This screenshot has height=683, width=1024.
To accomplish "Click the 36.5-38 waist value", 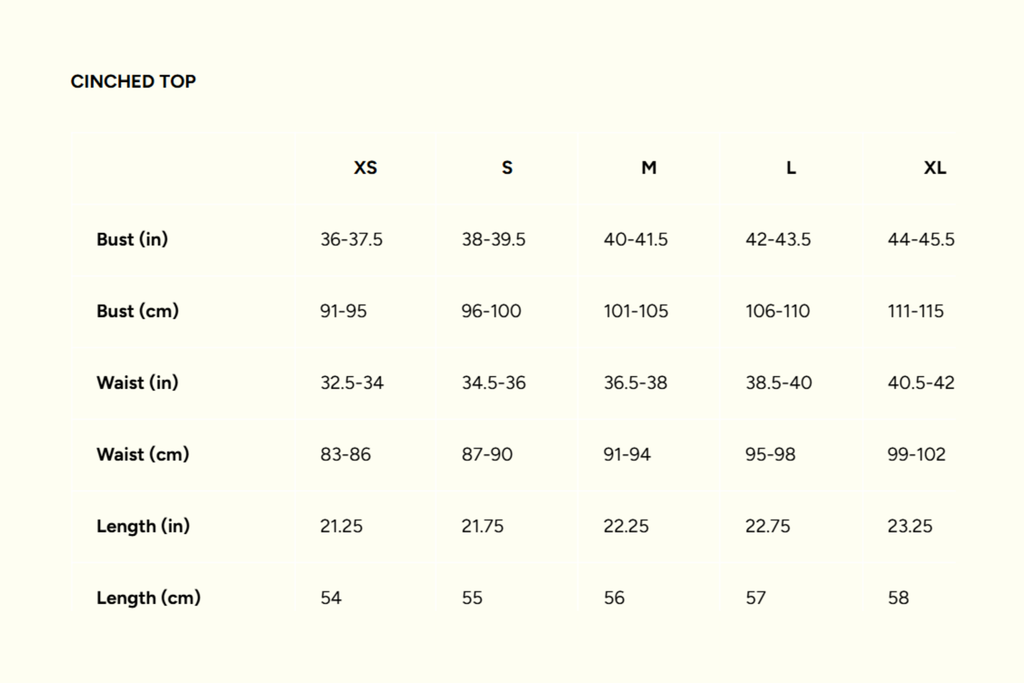I will (635, 383).
